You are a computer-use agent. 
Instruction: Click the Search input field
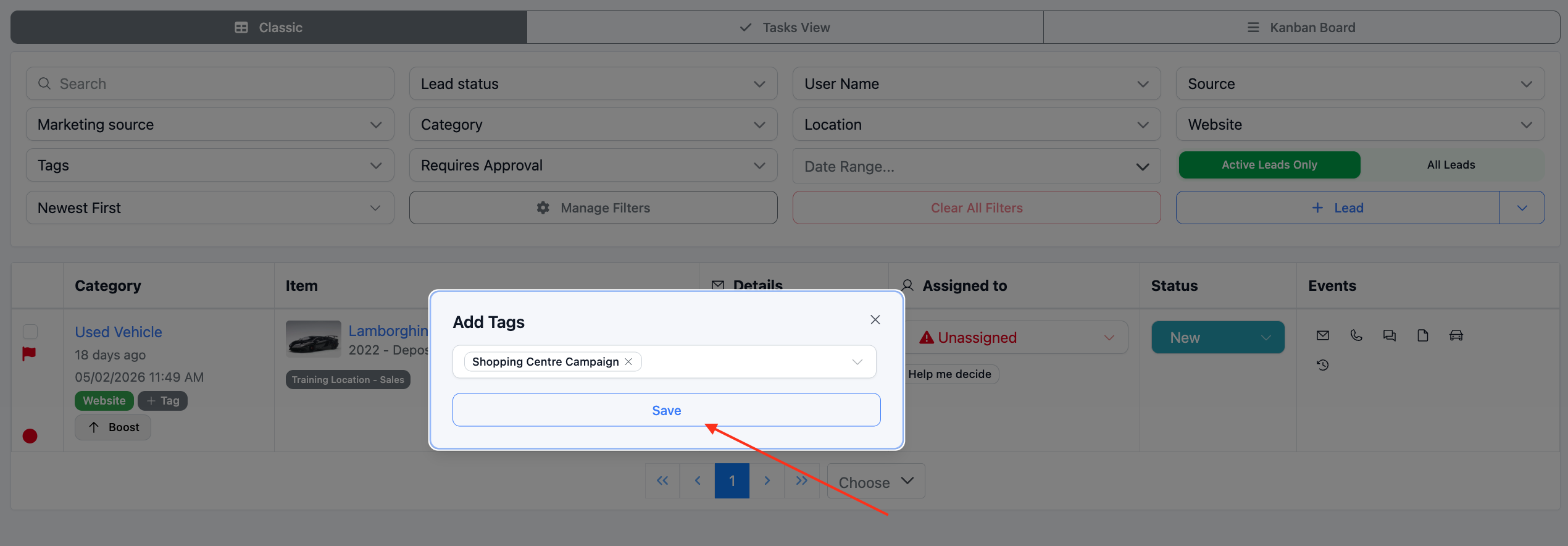(x=210, y=84)
